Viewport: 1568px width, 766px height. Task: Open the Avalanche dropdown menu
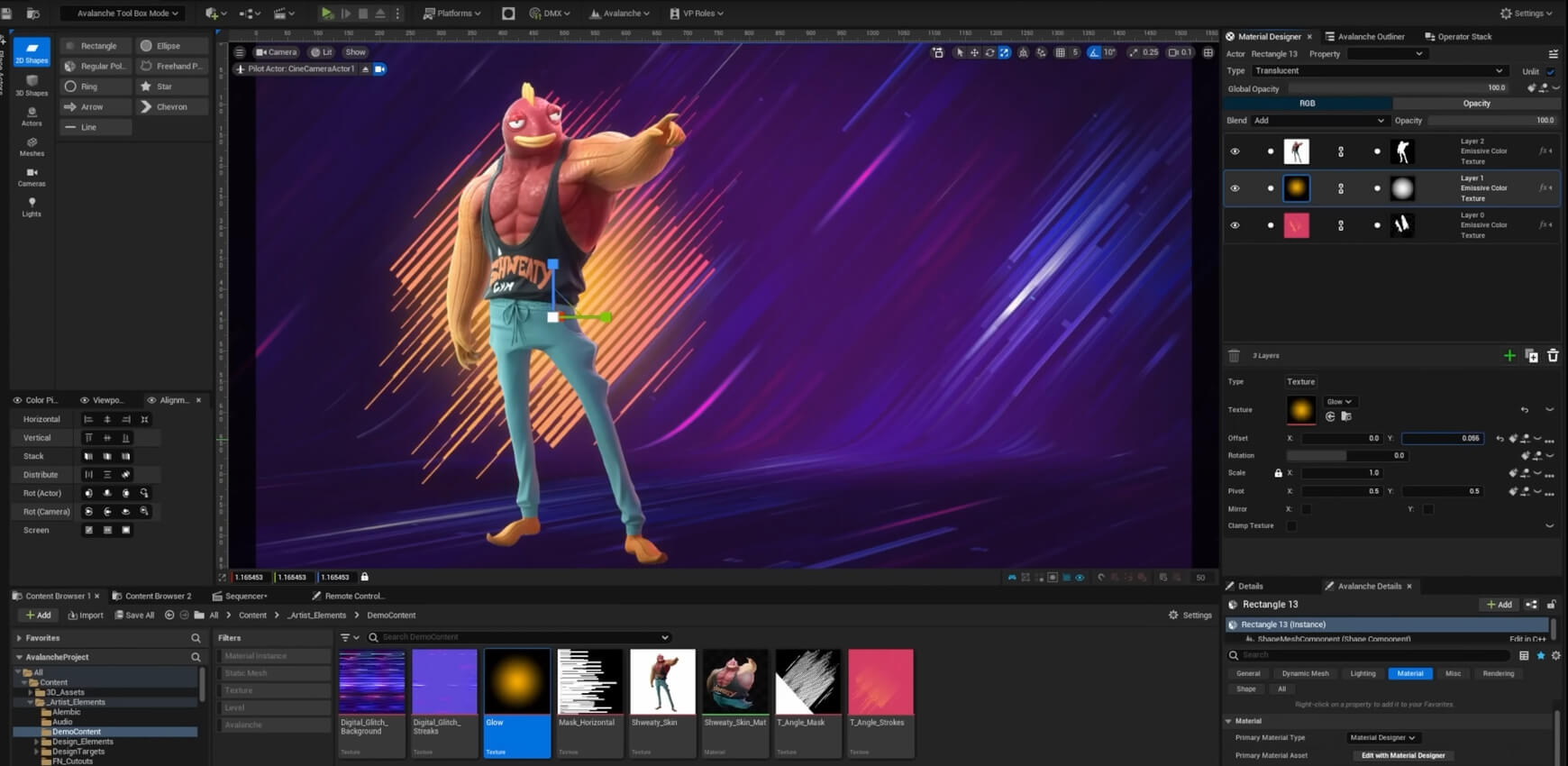(x=619, y=14)
